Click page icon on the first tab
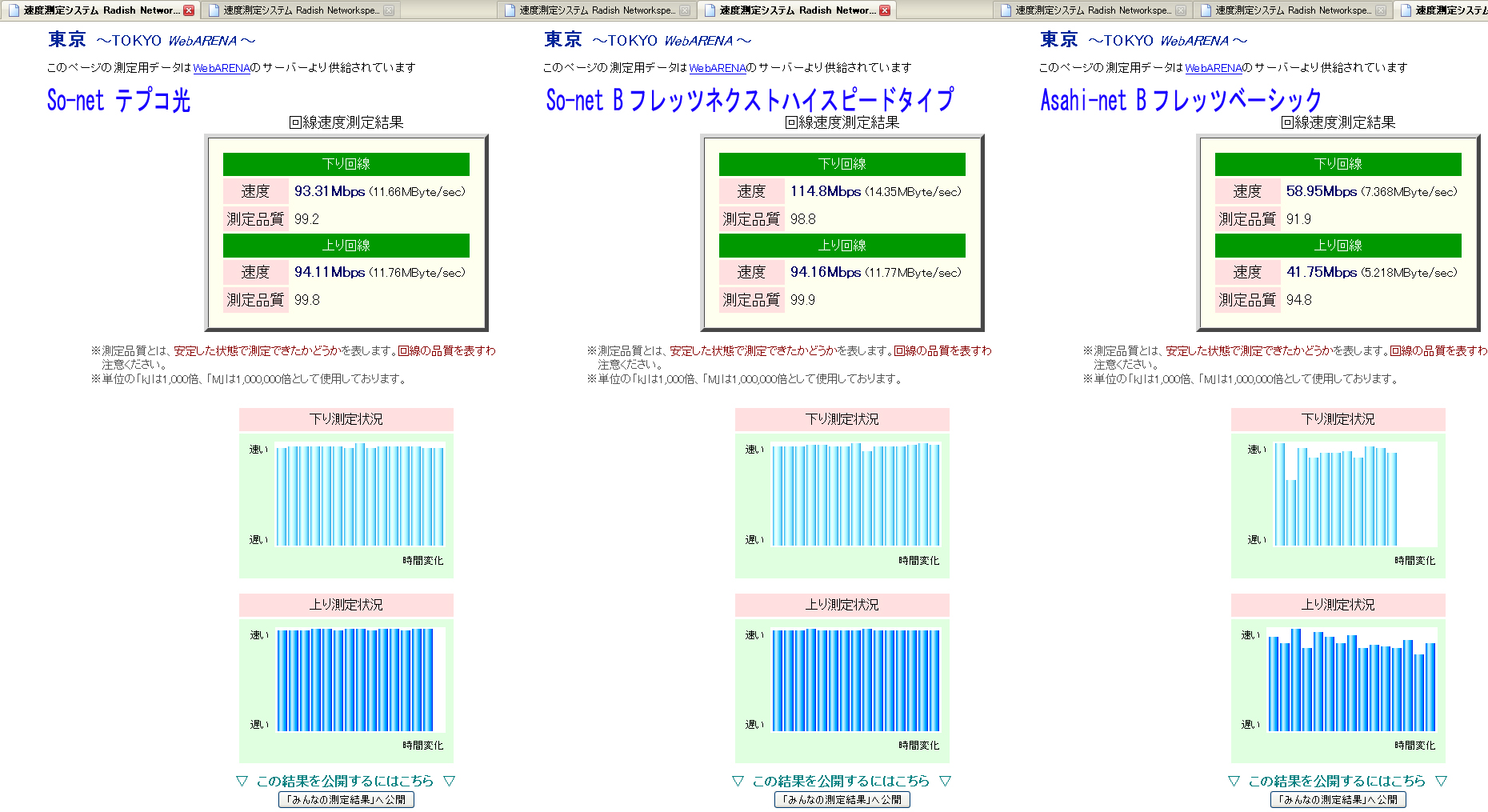 coord(14,10)
